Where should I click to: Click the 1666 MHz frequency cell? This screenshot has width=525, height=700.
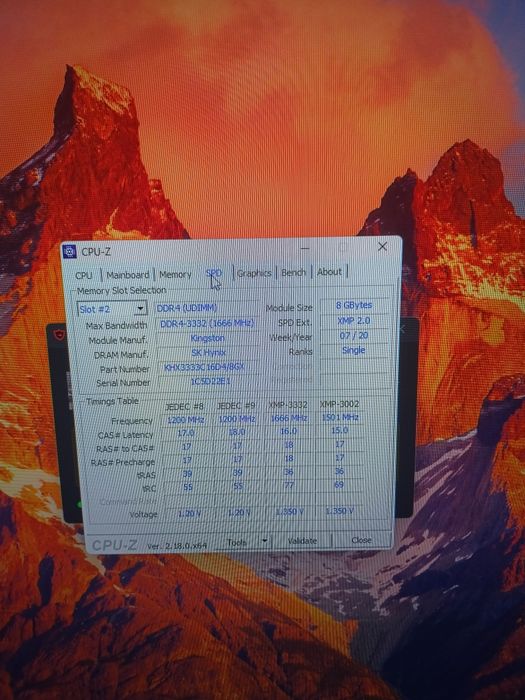click(x=288, y=418)
